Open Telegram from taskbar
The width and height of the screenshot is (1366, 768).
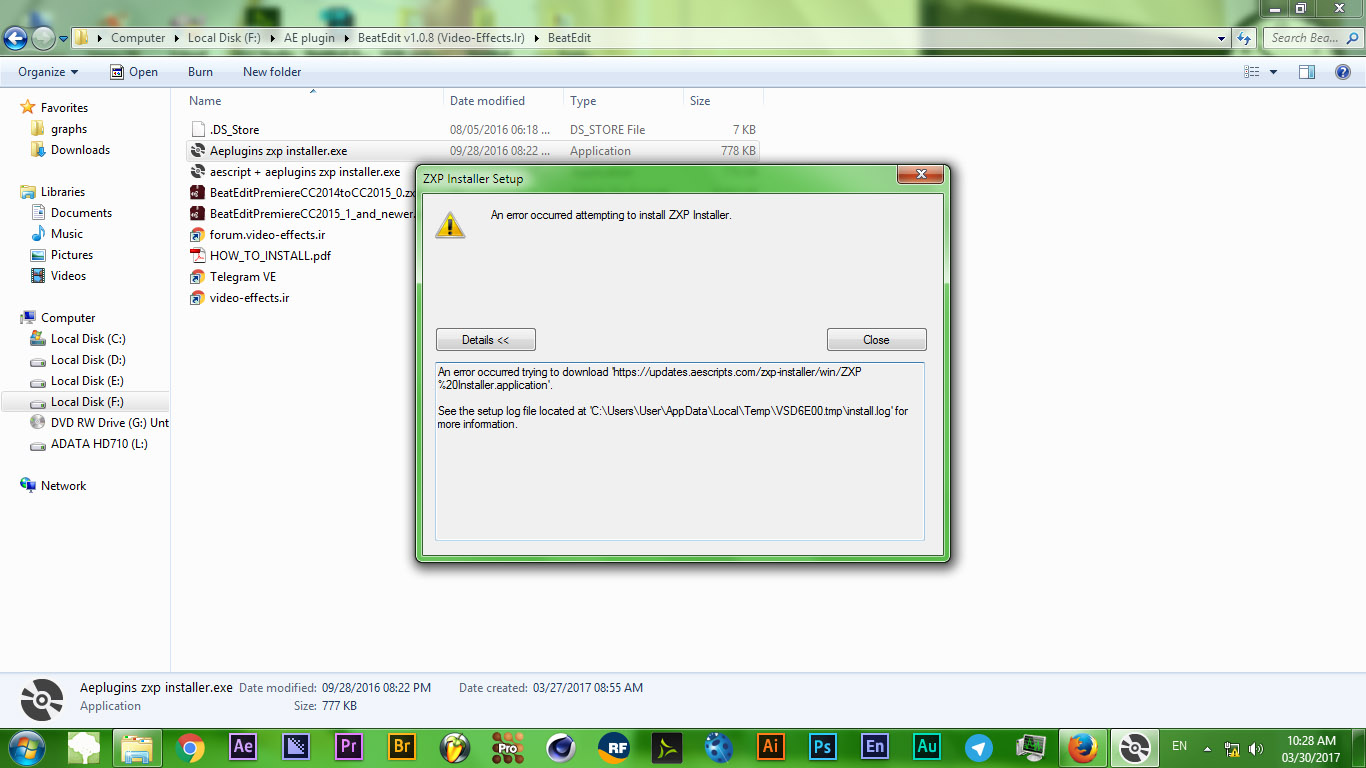[x=979, y=746]
